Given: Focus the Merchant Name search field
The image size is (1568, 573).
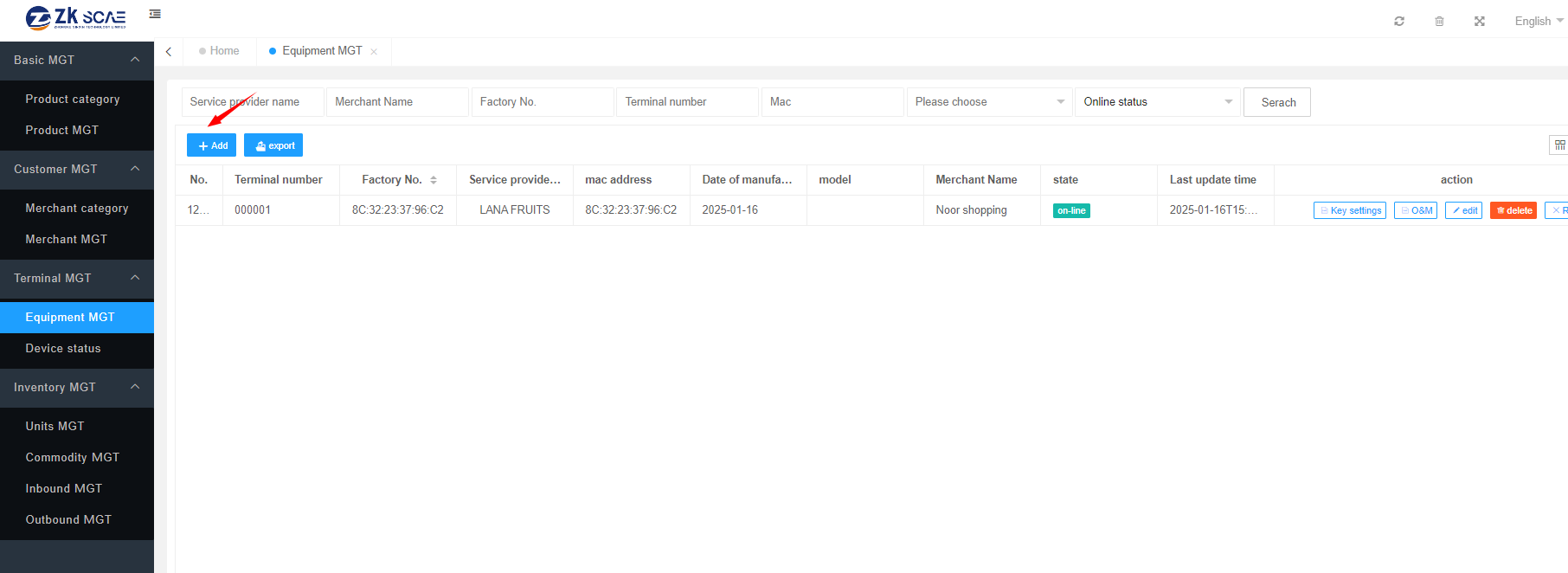Looking at the screenshot, I should [x=397, y=102].
